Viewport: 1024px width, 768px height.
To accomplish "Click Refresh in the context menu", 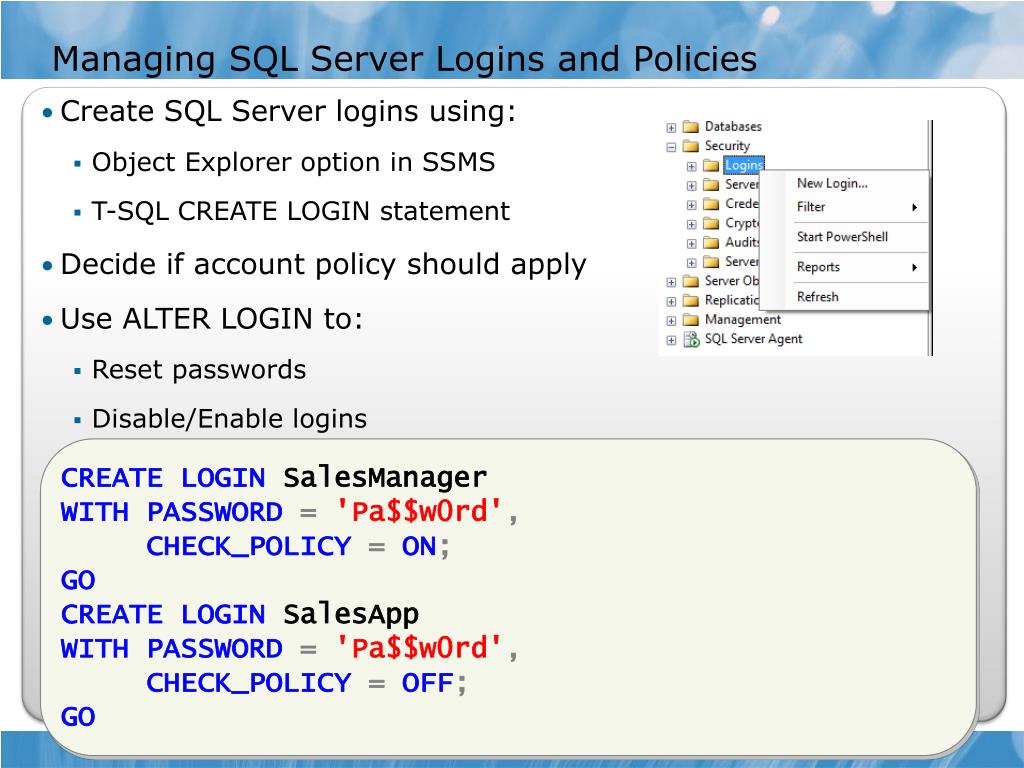I will click(817, 297).
